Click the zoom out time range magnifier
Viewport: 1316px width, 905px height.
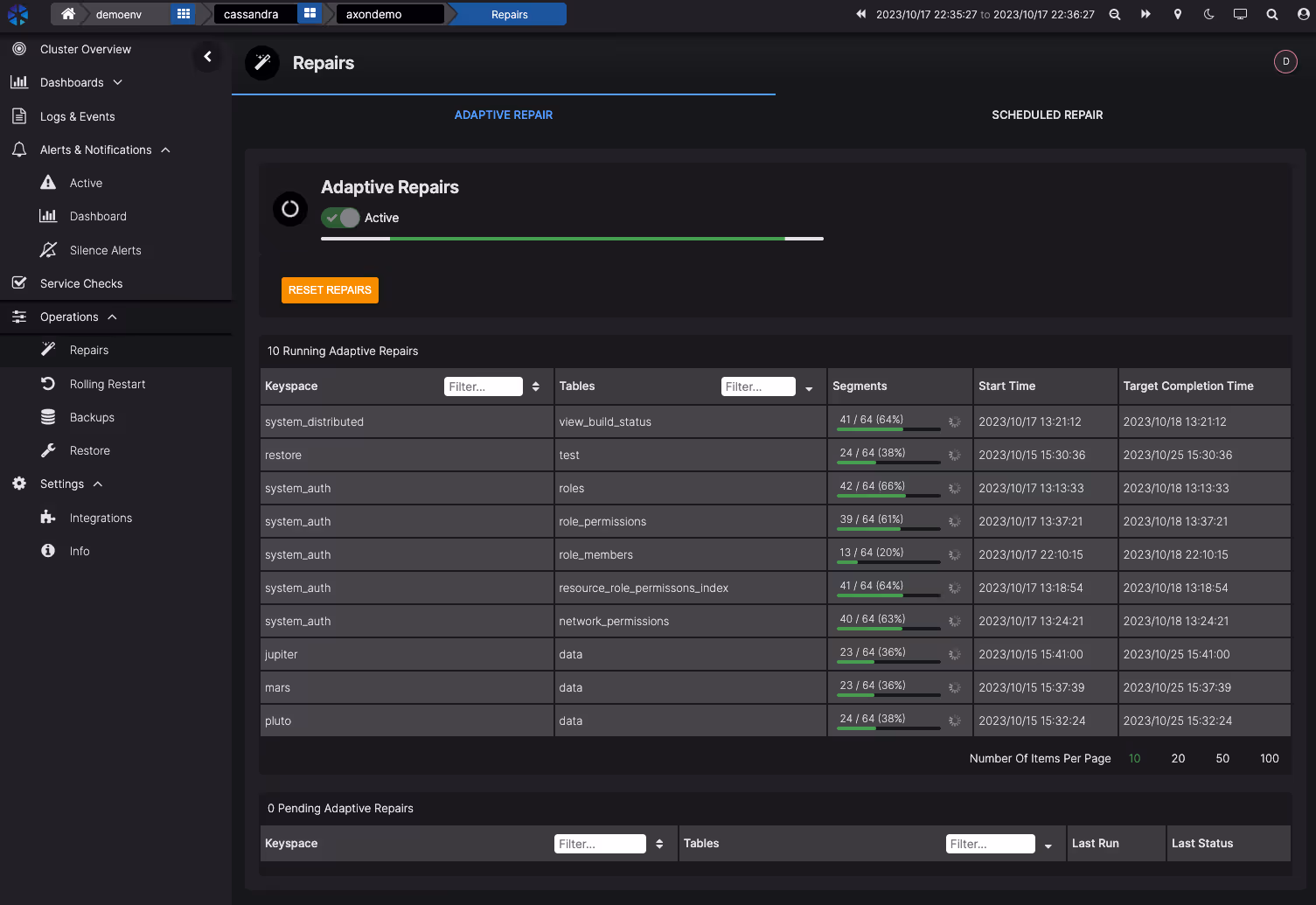click(x=1115, y=14)
